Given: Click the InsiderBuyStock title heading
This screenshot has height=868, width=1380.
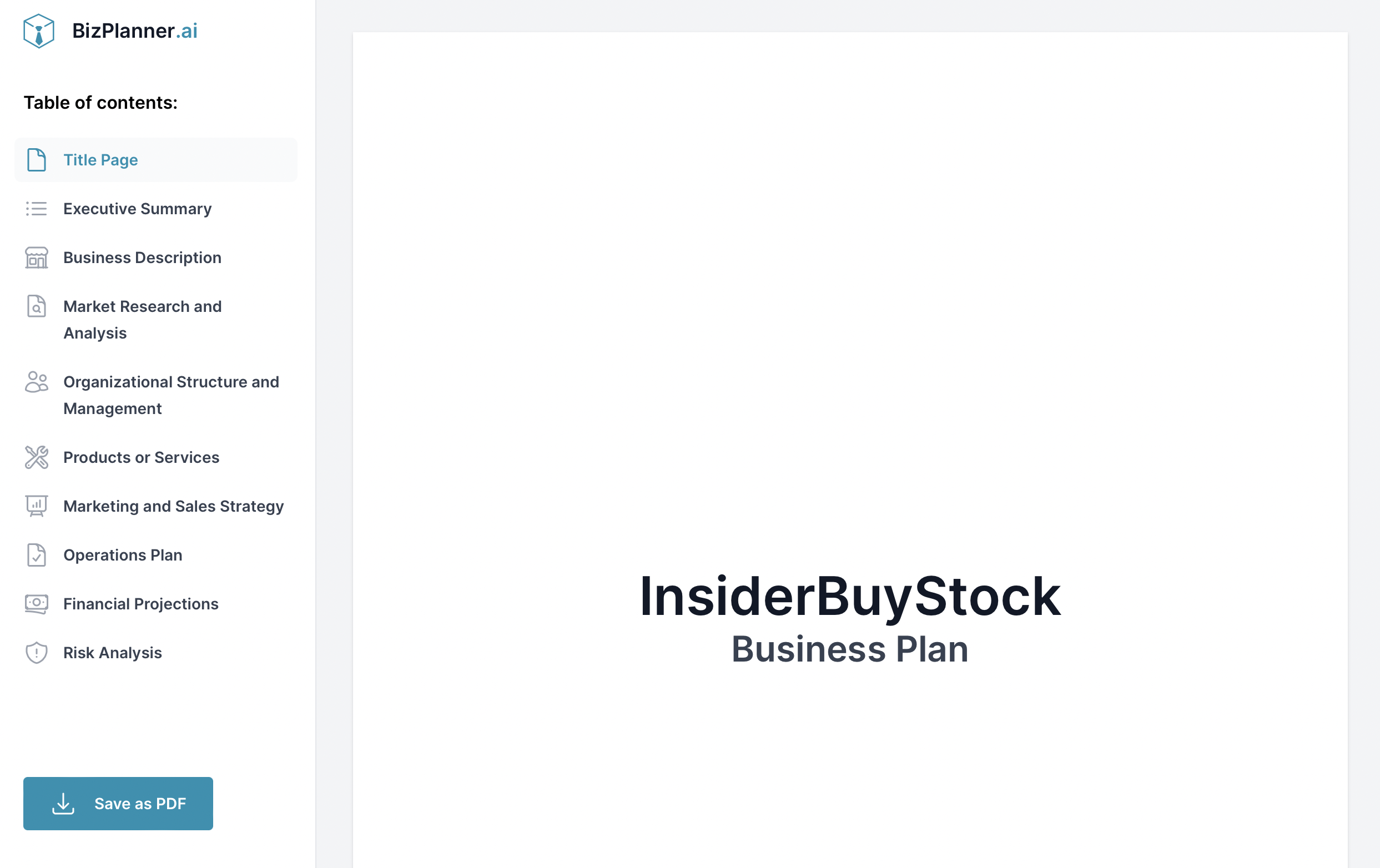Looking at the screenshot, I should coord(850,597).
